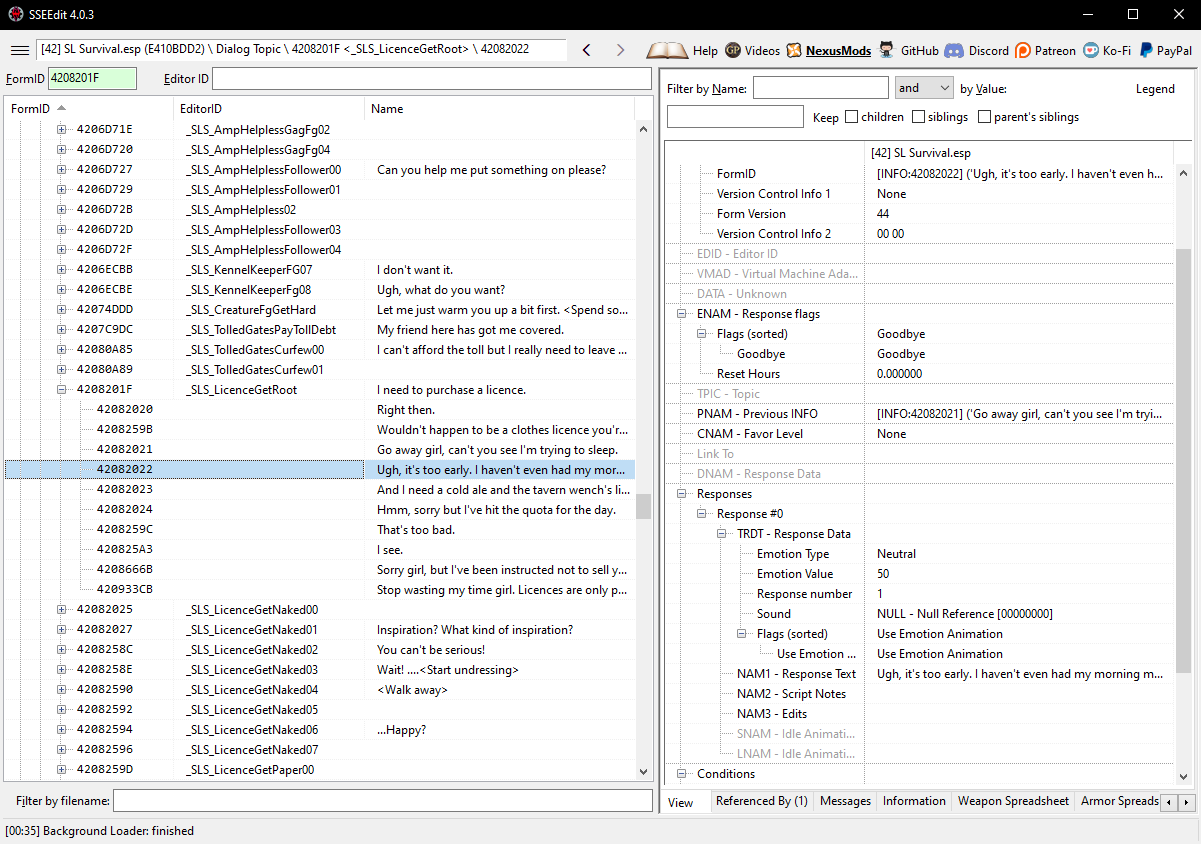This screenshot has height=844, width=1201.
Task: Enable Keep children checkbox
Action: tap(852, 117)
